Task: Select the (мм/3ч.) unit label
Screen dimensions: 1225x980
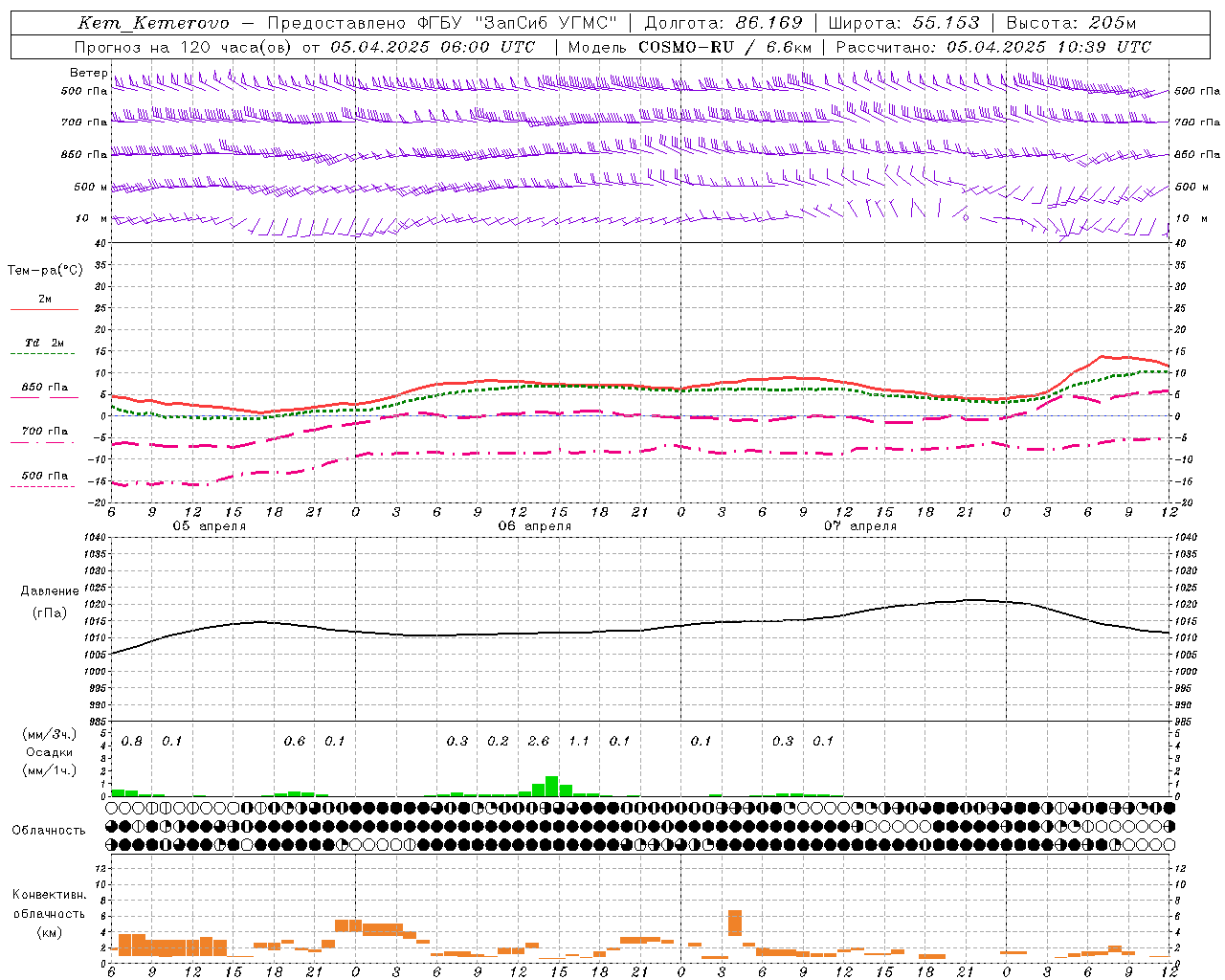Action: click(49, 735)
